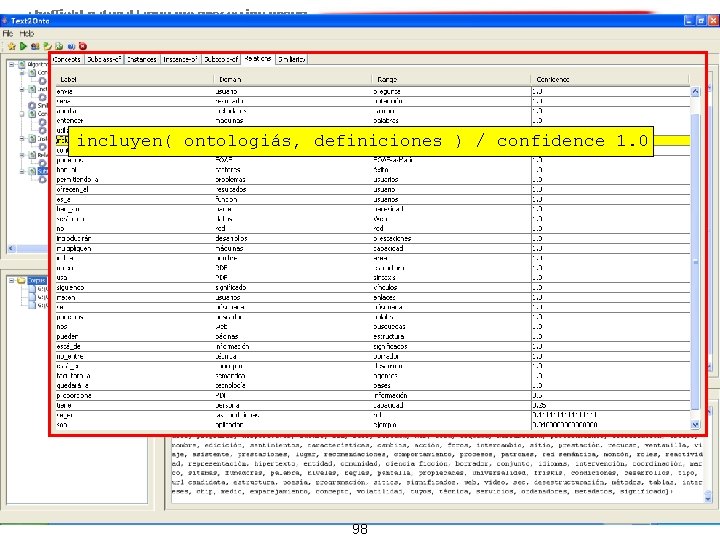720x540 pixels.
Task: Toggle expander of the first Concept algorithm node
Action: coord(22,73)
